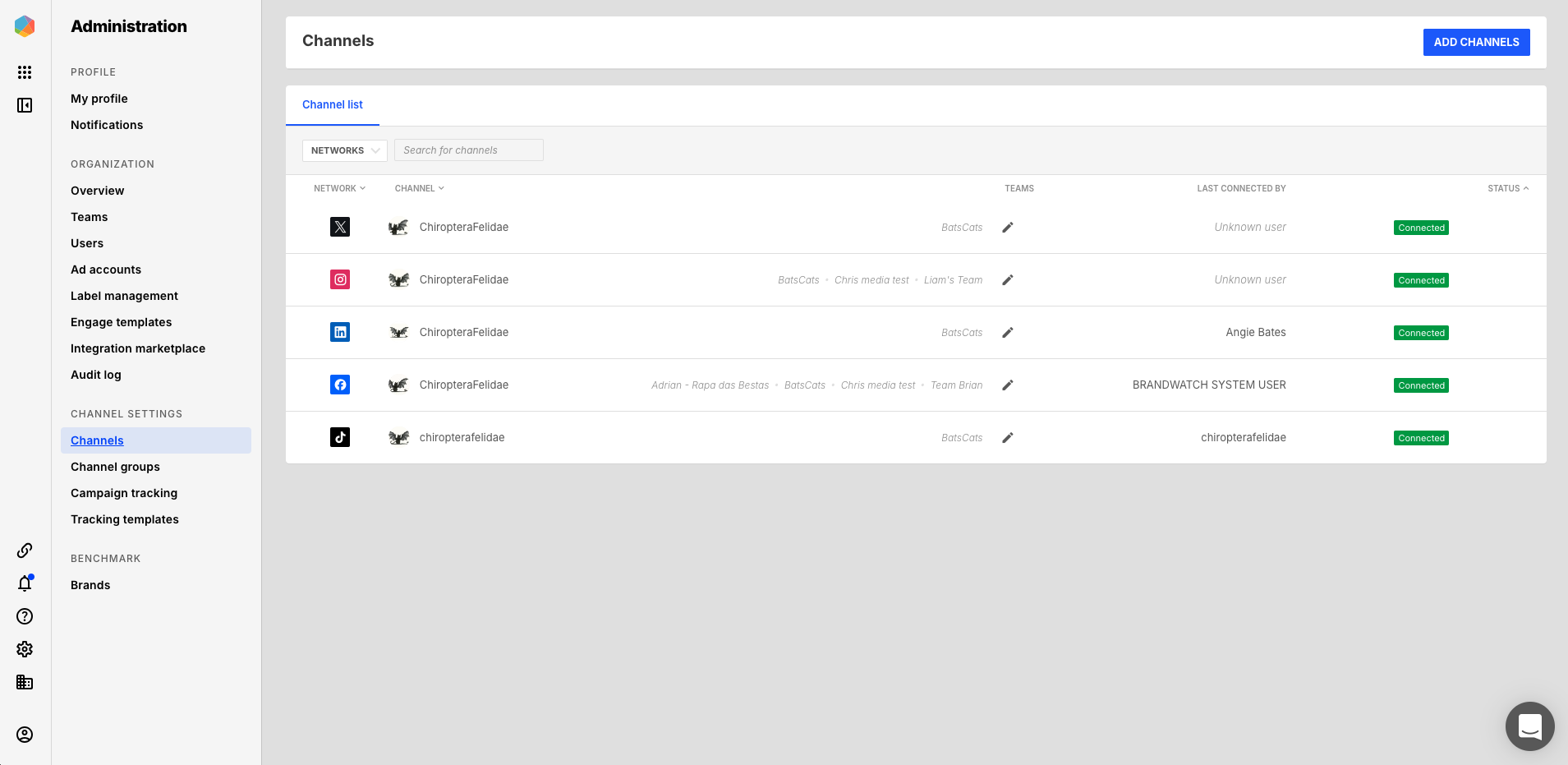Open the Users page
The height and width of the screenshot is (765, 1568).
click(x=87, y=243)
